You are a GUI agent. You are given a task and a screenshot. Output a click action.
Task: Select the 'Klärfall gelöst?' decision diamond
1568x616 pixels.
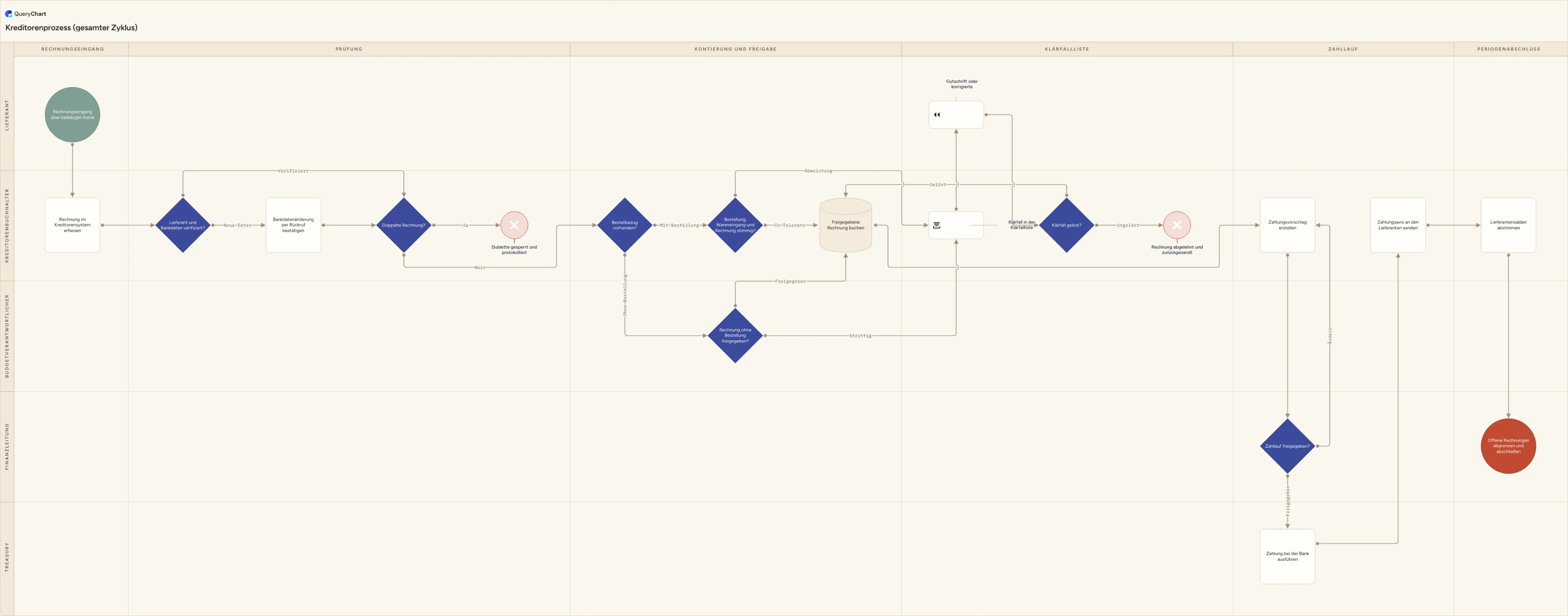[1066, 225]
